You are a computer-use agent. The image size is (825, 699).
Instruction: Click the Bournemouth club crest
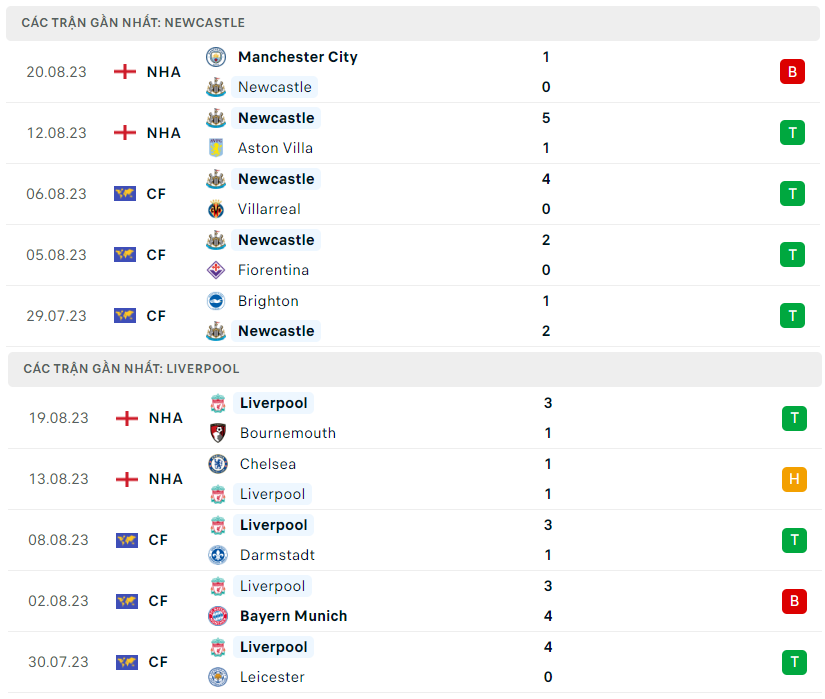click(218, 433)
